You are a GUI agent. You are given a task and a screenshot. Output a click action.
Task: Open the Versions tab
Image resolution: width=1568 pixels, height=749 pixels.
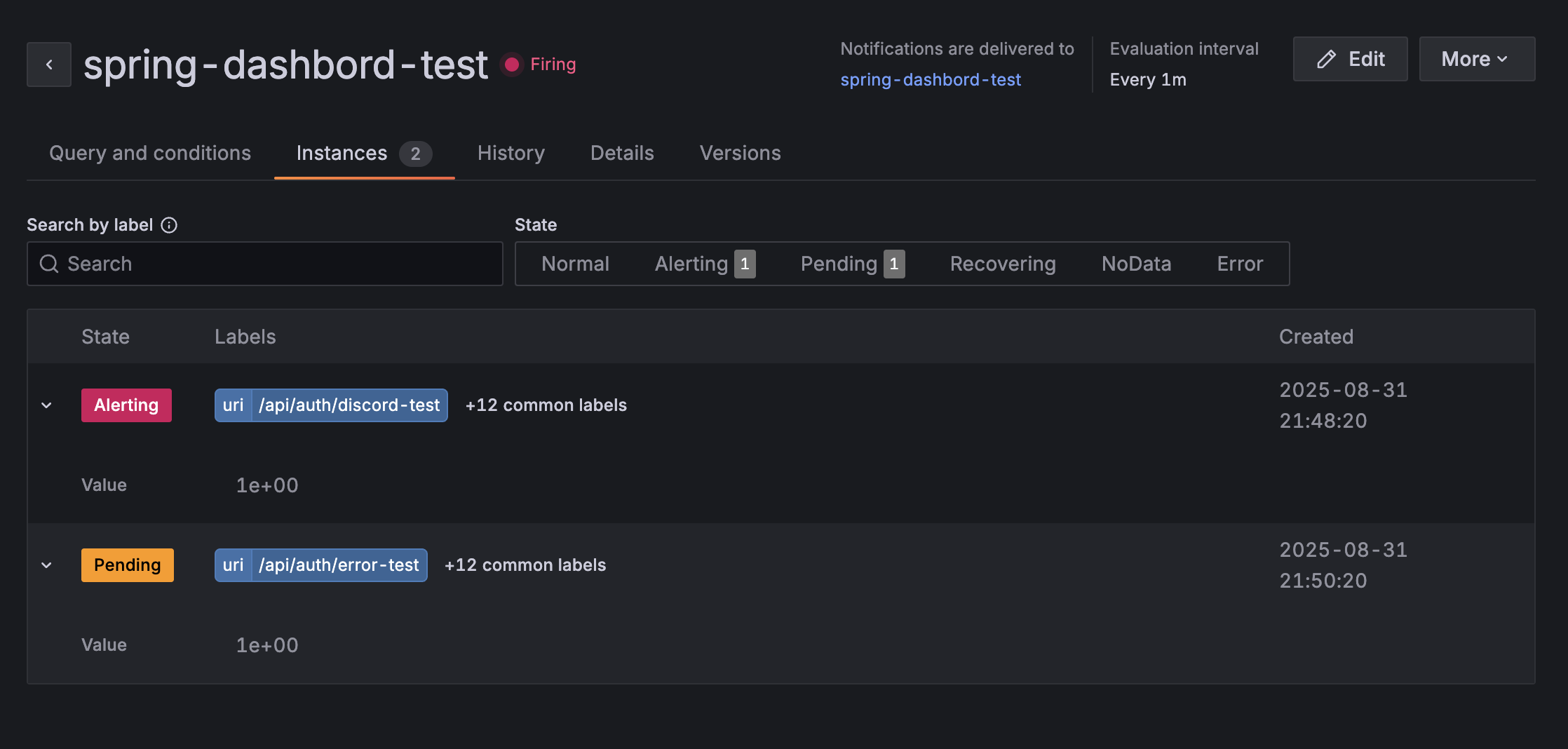coord(740,153)
